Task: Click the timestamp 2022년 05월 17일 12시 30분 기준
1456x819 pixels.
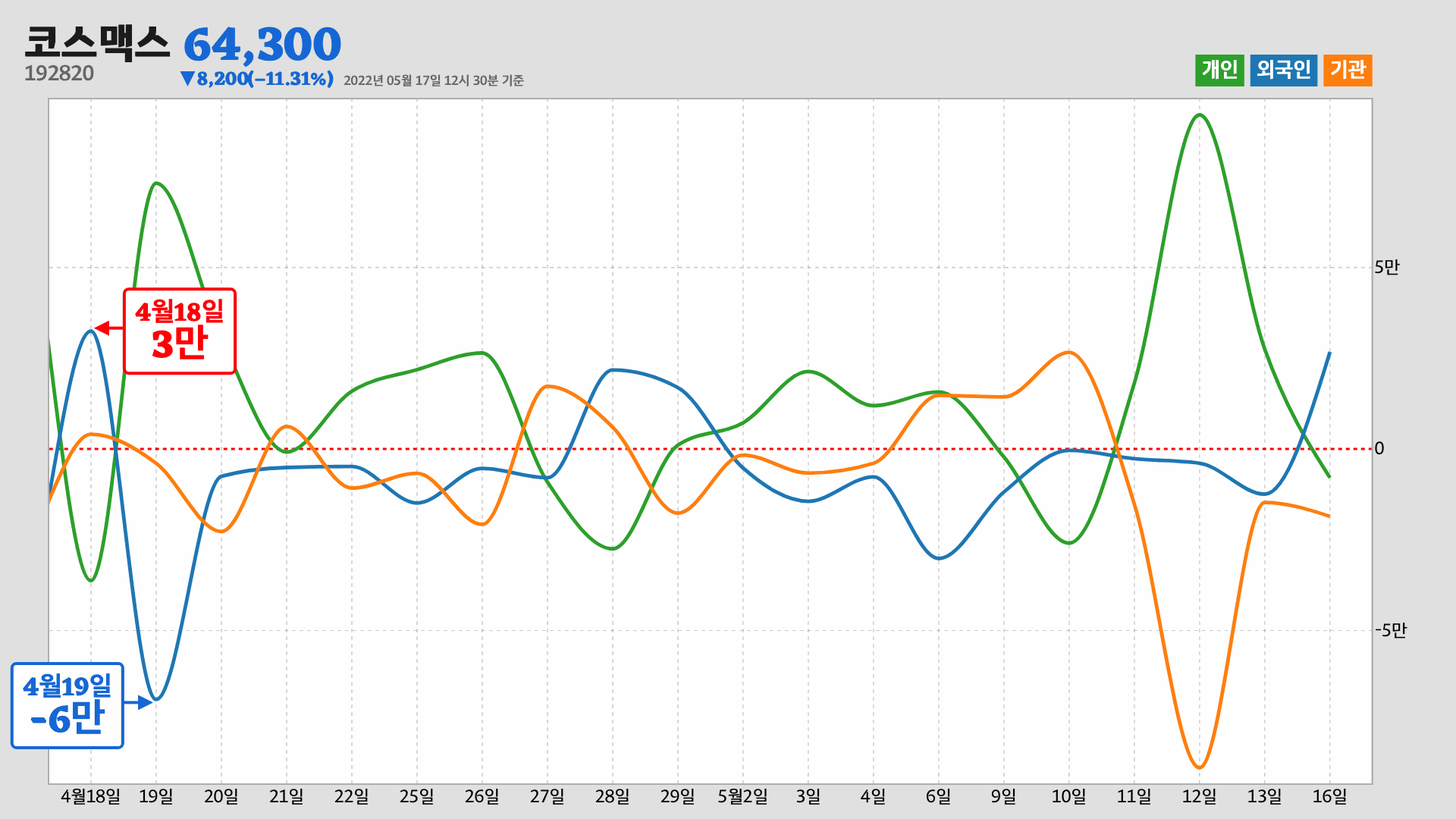Action: pos(434,80)
